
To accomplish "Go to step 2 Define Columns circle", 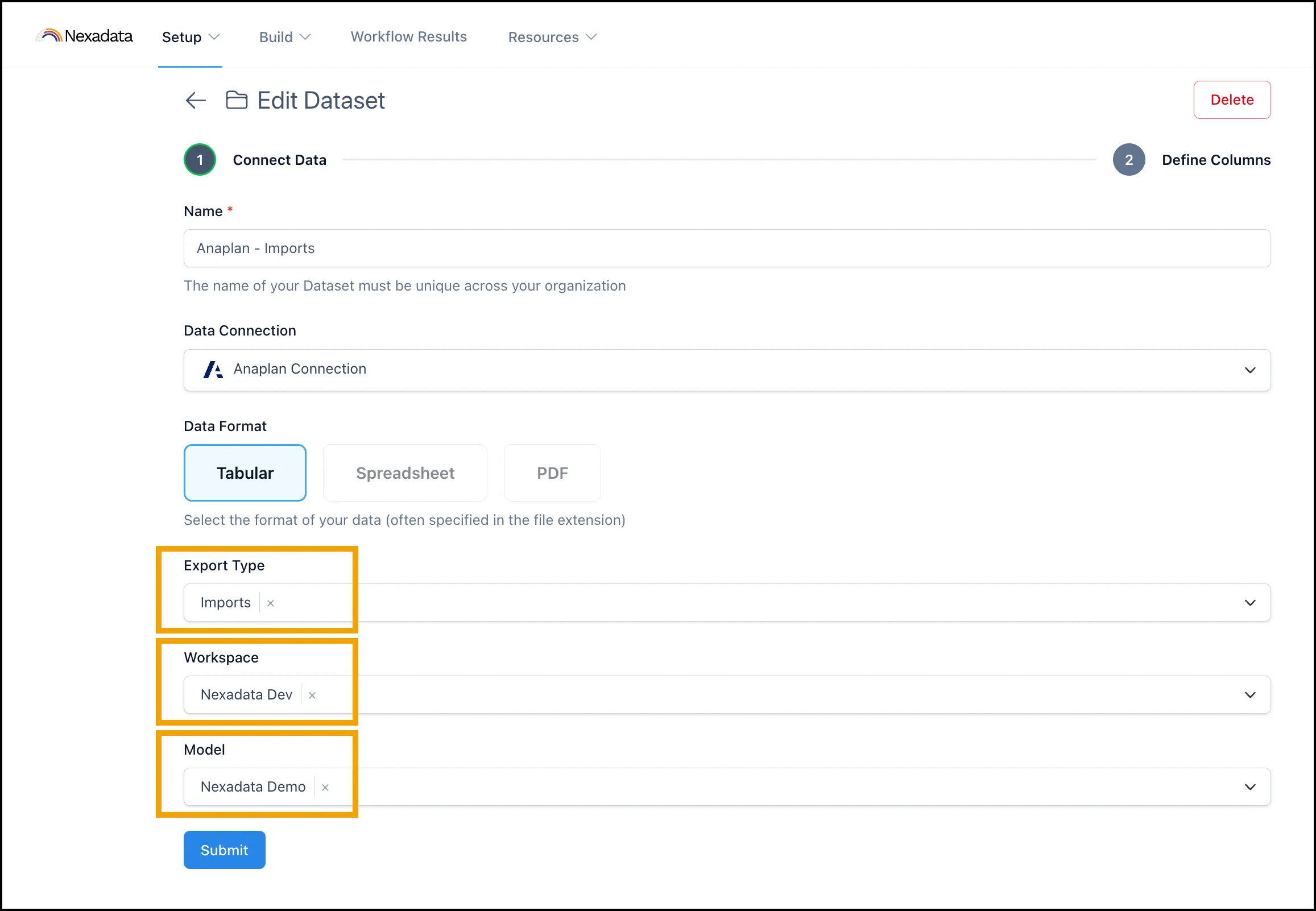I will [1128, 160].
